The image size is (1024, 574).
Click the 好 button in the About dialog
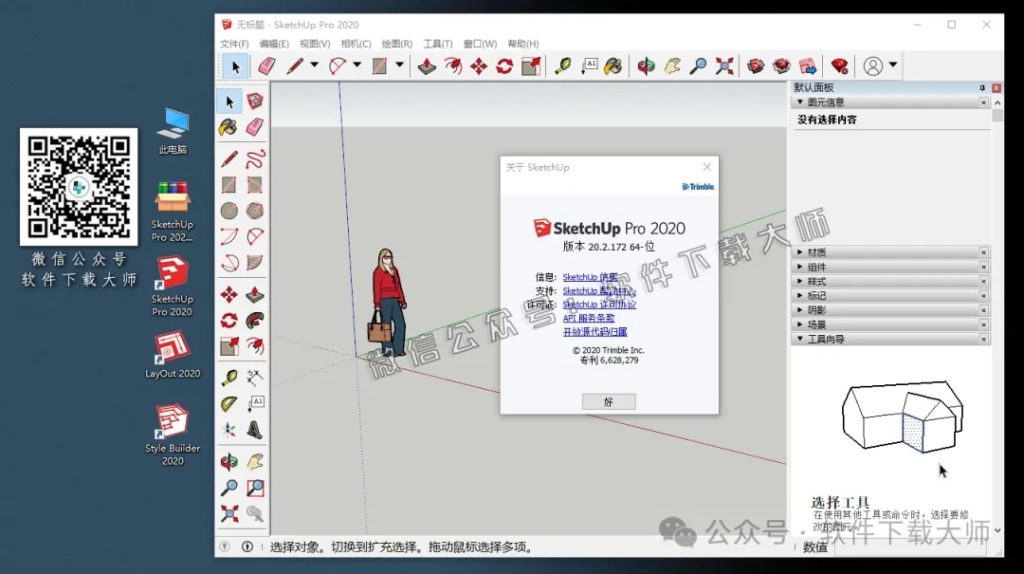tap(609, 402)
